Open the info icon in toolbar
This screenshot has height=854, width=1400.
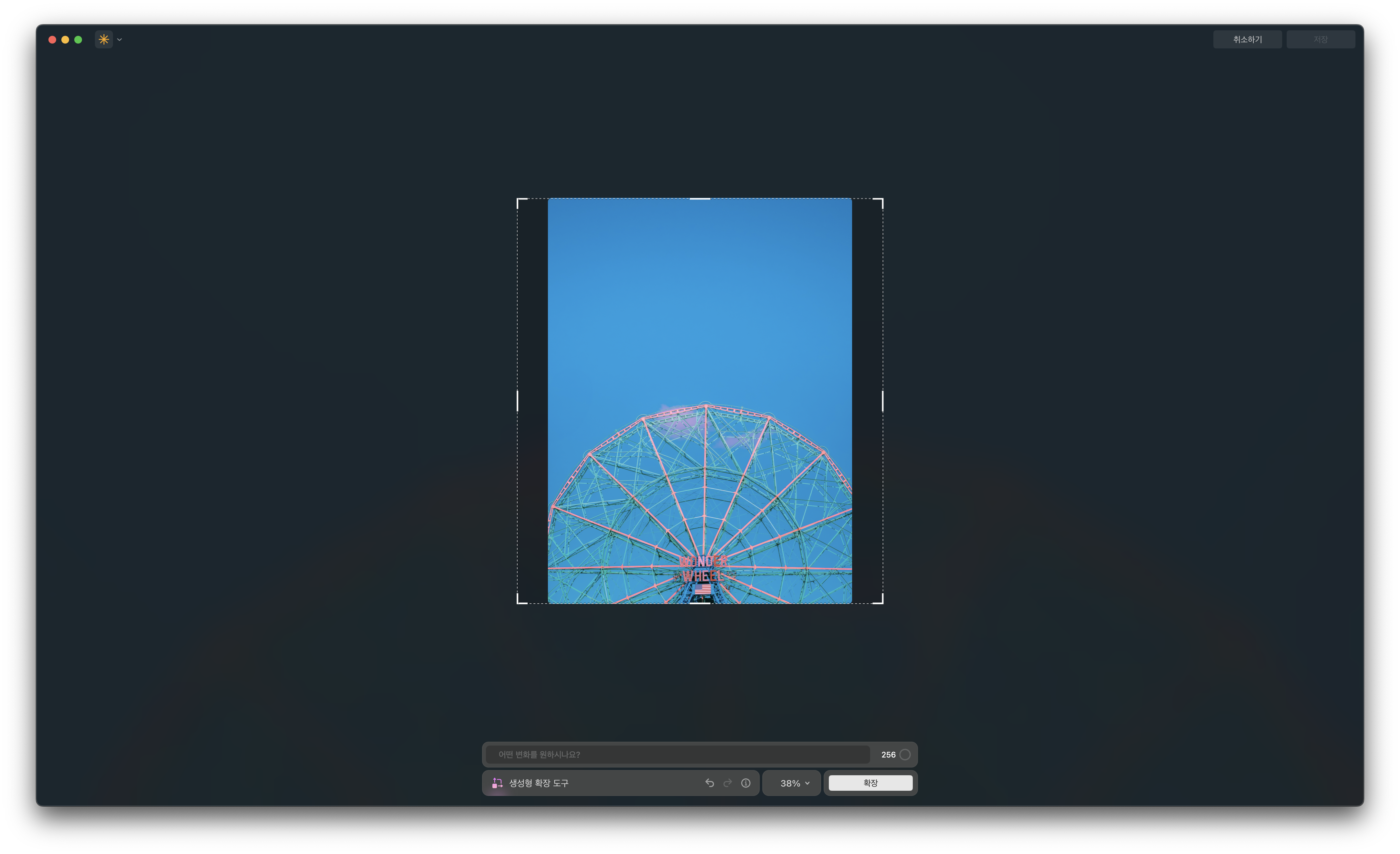(x=746, y=783)
